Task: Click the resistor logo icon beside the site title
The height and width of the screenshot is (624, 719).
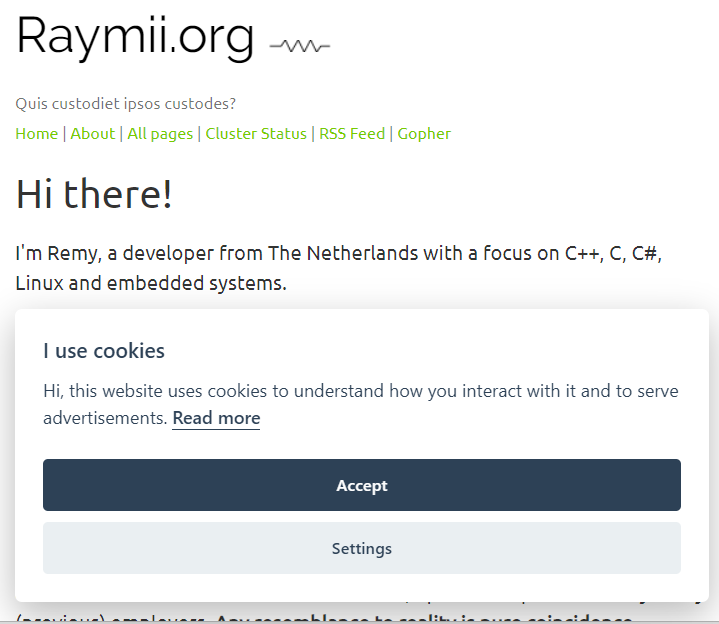Action: click(x=299, y=45)
